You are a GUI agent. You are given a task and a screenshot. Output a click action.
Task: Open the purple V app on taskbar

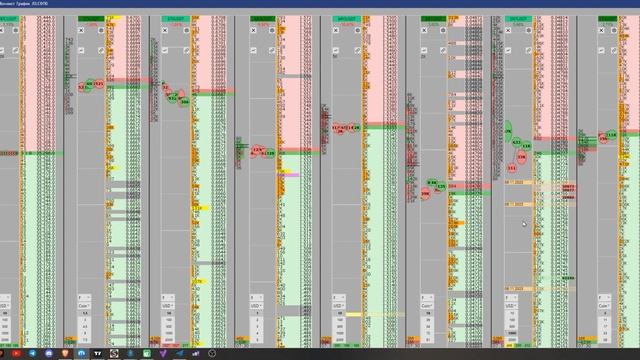163,353
